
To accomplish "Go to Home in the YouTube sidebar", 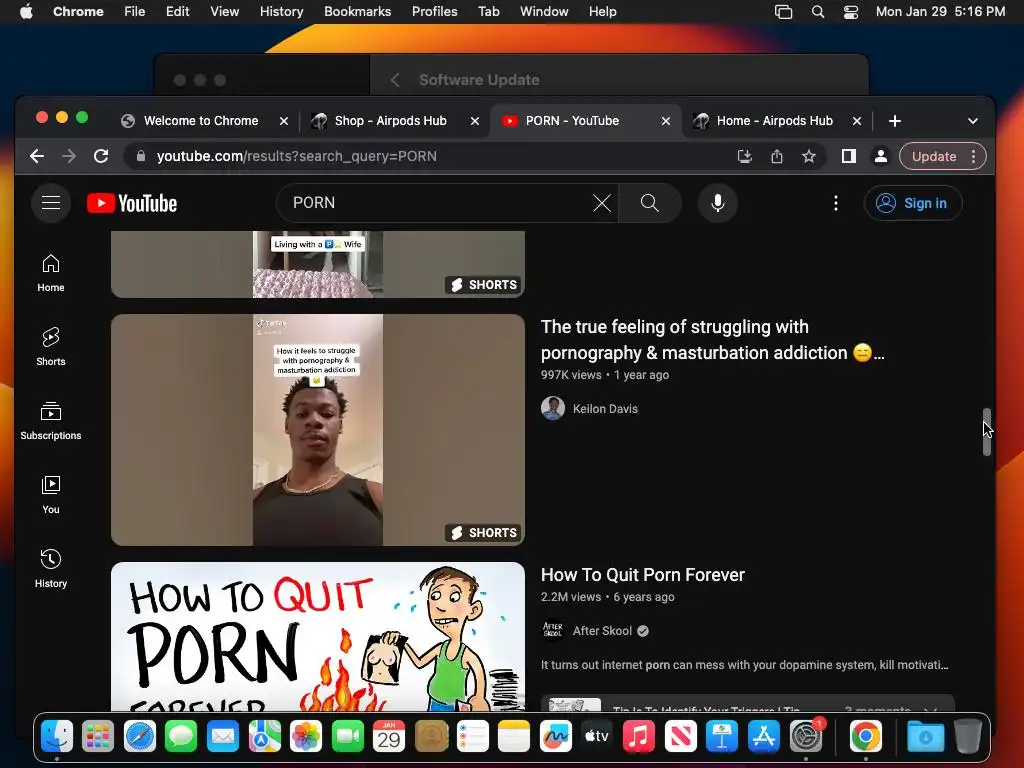I will click(x=51, y=273).
